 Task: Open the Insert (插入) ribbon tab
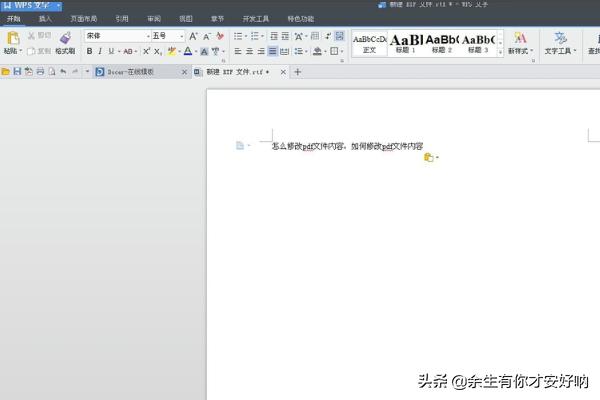click(45, 18)
